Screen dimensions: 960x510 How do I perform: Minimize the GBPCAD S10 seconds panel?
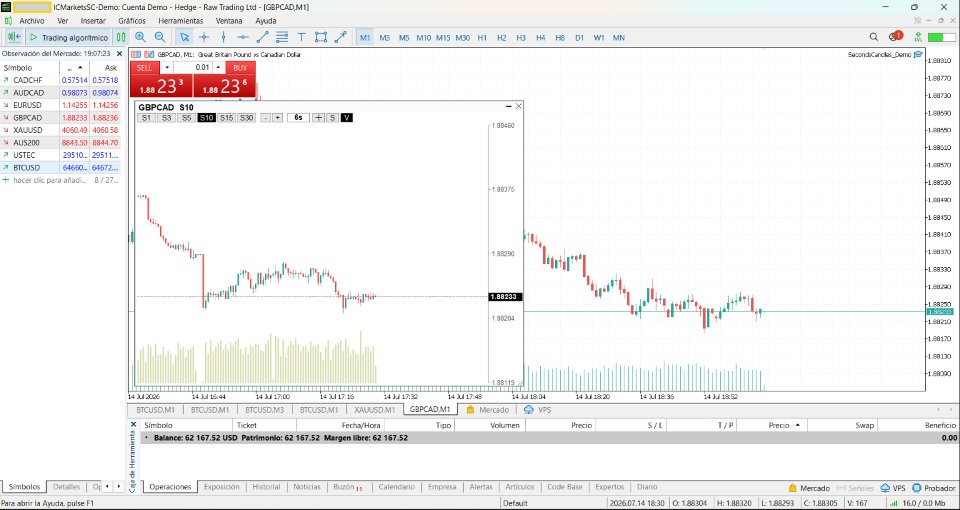[508, 106]
